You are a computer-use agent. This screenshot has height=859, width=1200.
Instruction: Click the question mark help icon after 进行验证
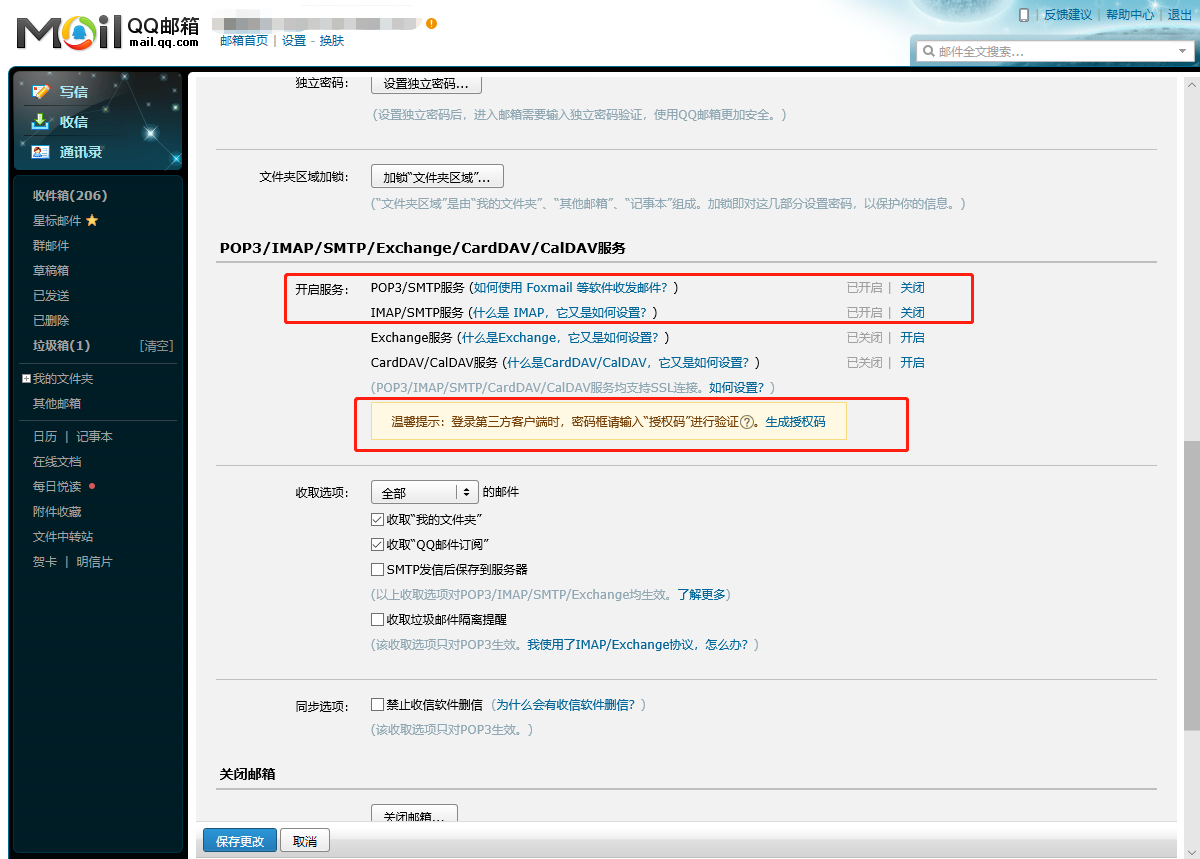tap(747, 423)
